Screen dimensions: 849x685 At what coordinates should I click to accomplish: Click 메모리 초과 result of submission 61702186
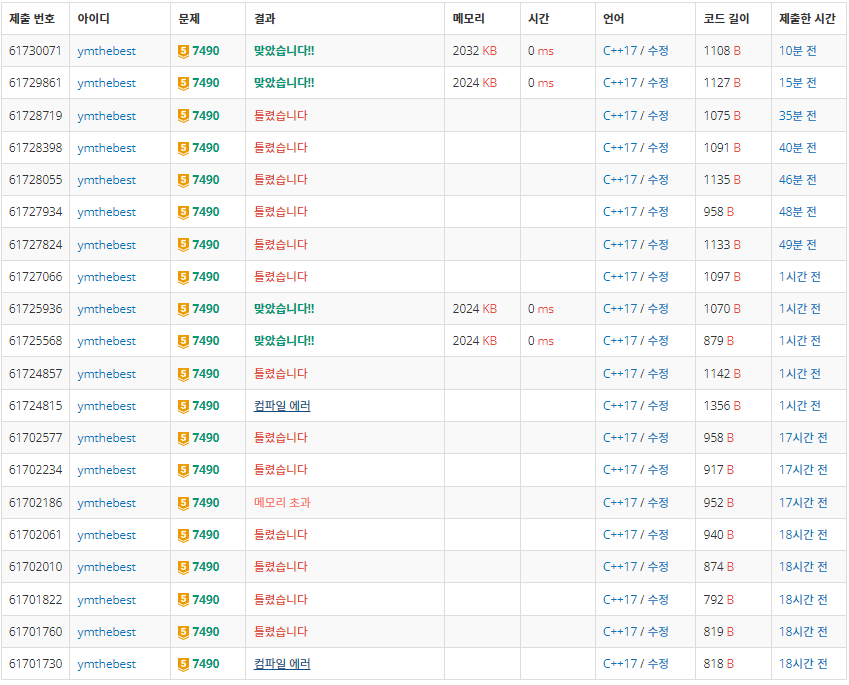click(282, 503)
